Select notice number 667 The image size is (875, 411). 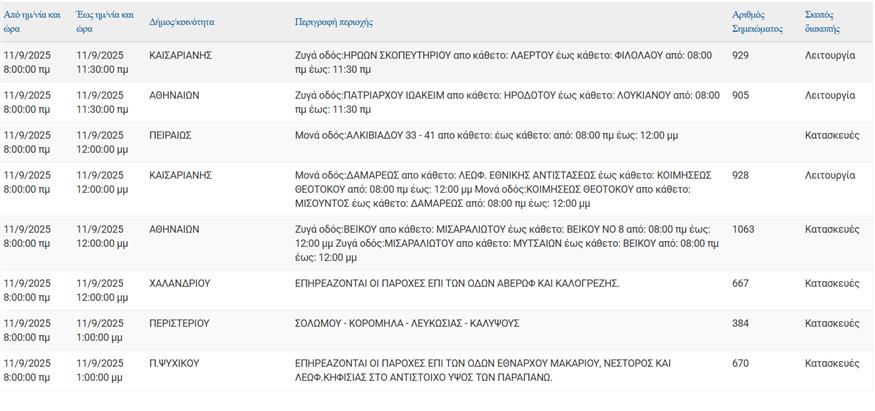coord(740,283)
